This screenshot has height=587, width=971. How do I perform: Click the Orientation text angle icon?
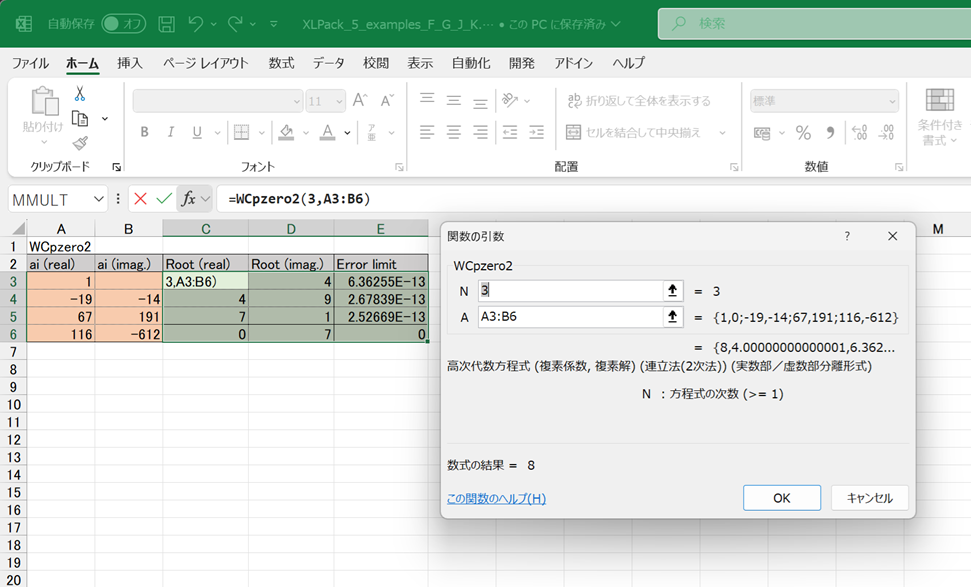[510, 100]
